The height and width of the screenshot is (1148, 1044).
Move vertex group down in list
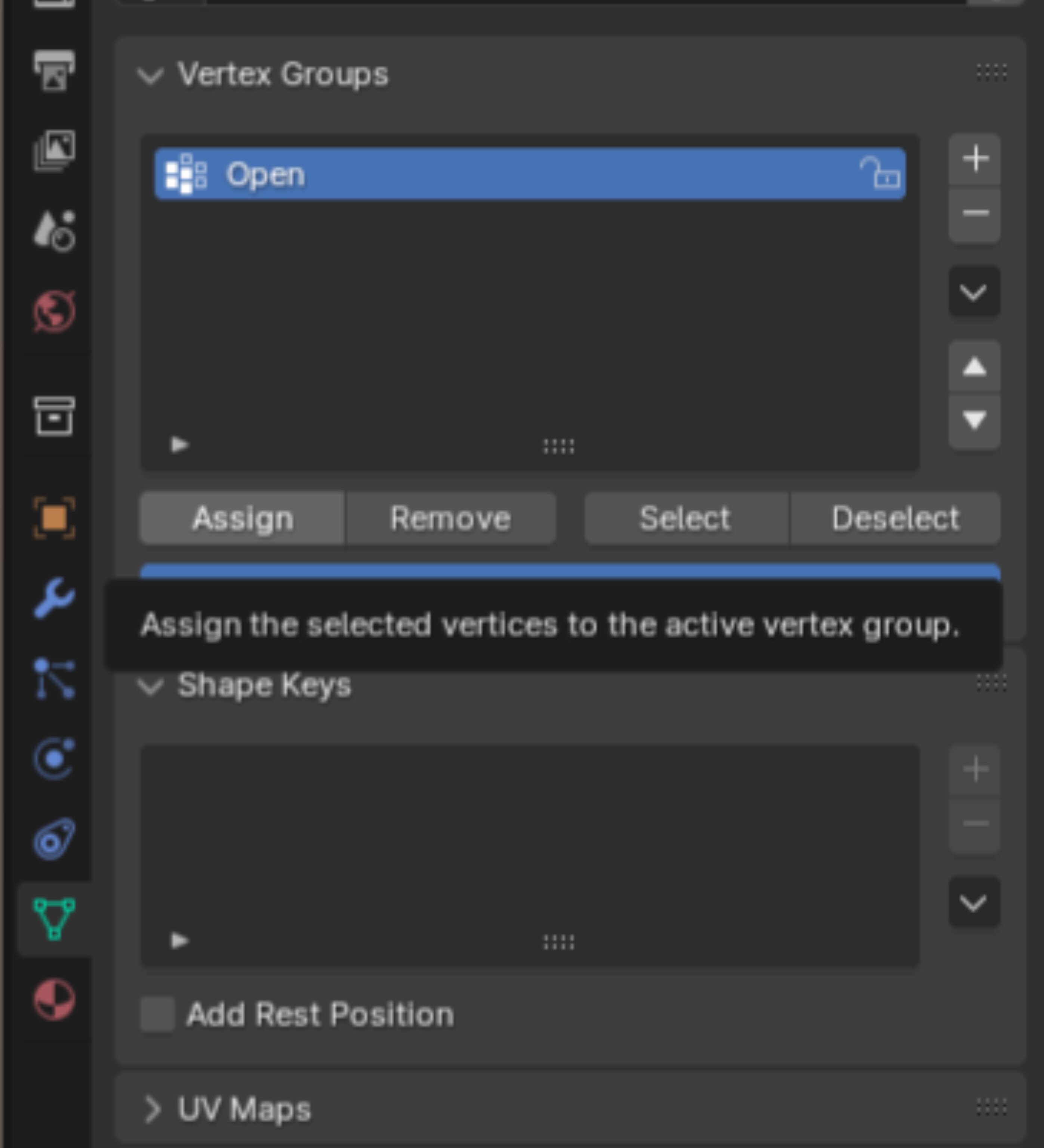click(x=974, y=420)
